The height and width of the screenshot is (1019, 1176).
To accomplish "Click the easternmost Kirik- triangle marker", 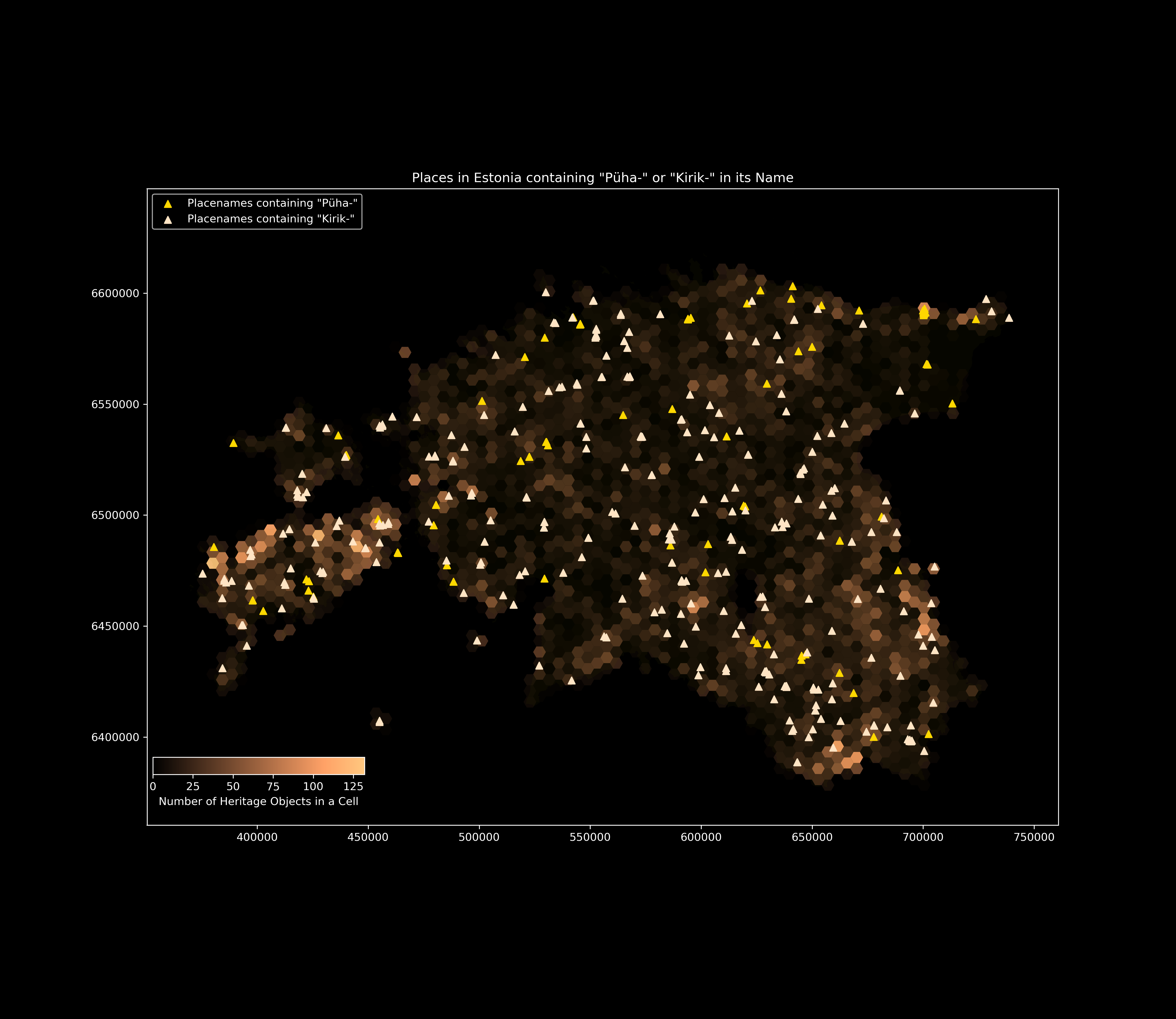I will tap(1009, 318).
